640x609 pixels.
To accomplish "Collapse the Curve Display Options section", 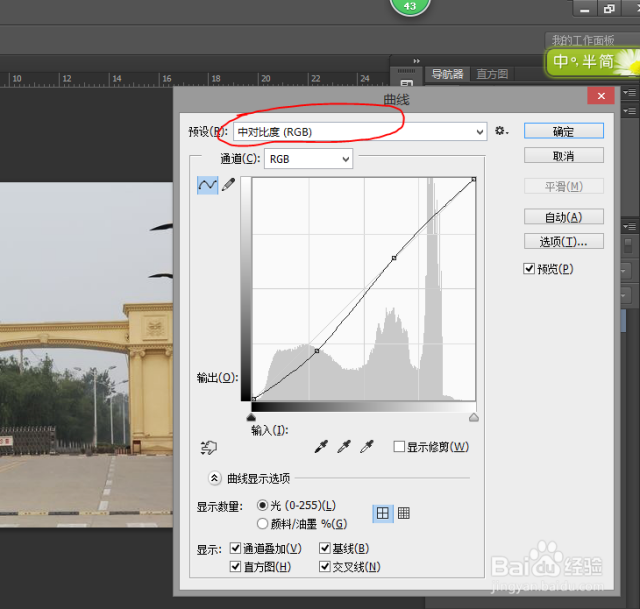I will tap(214, 478).
